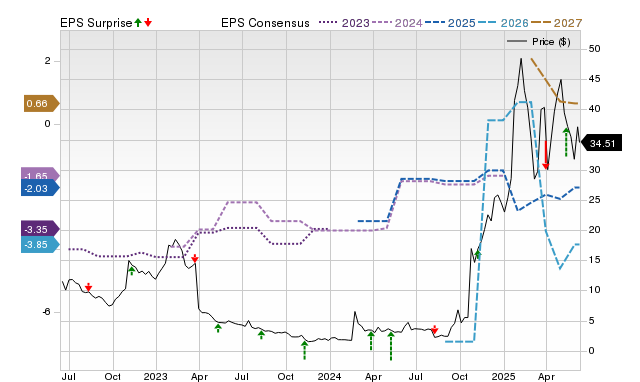Select the green surprise arrow on the price peak before 2023
The image size is (640, 382).
(x=131, y=271)
